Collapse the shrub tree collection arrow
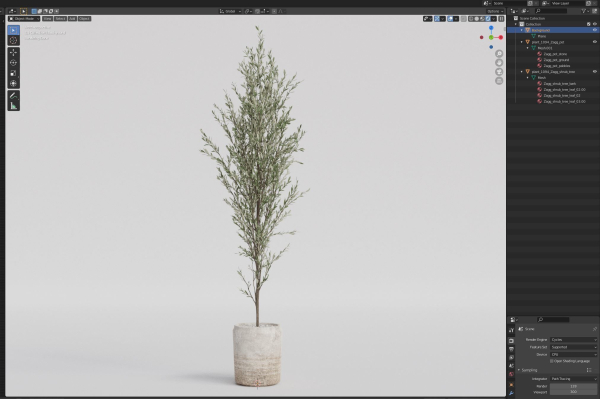Screen dimensions: 600x399 tap(522, 72)
